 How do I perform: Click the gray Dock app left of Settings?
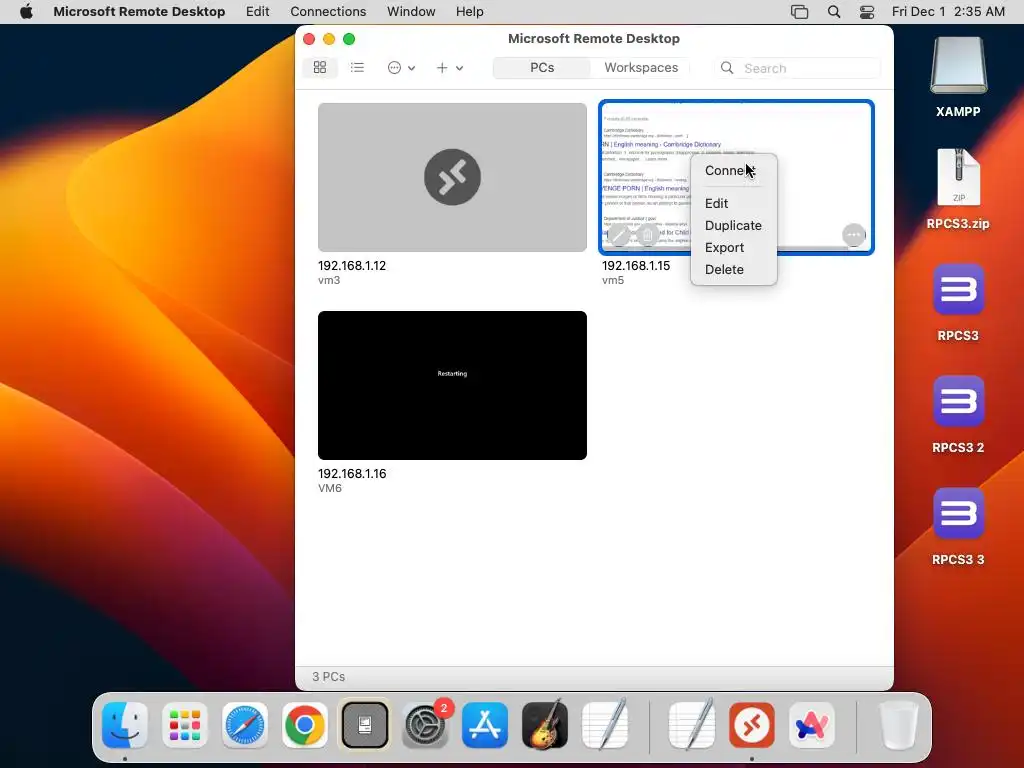[364, 725]
